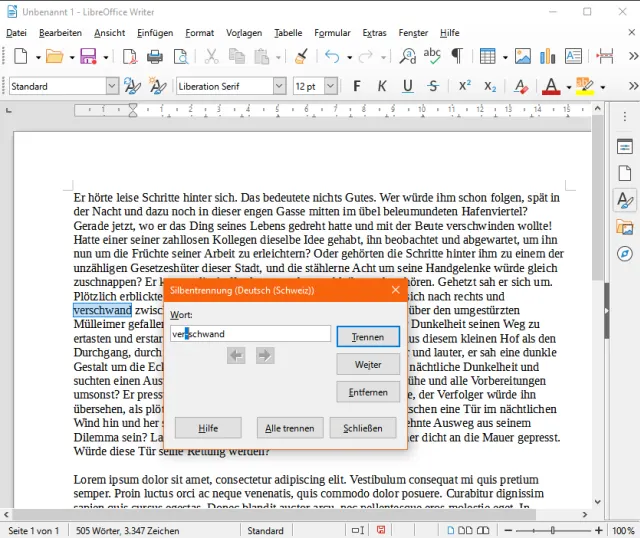Click the Print icon in toolbar
640x538 pixels.
pos(155,57)
